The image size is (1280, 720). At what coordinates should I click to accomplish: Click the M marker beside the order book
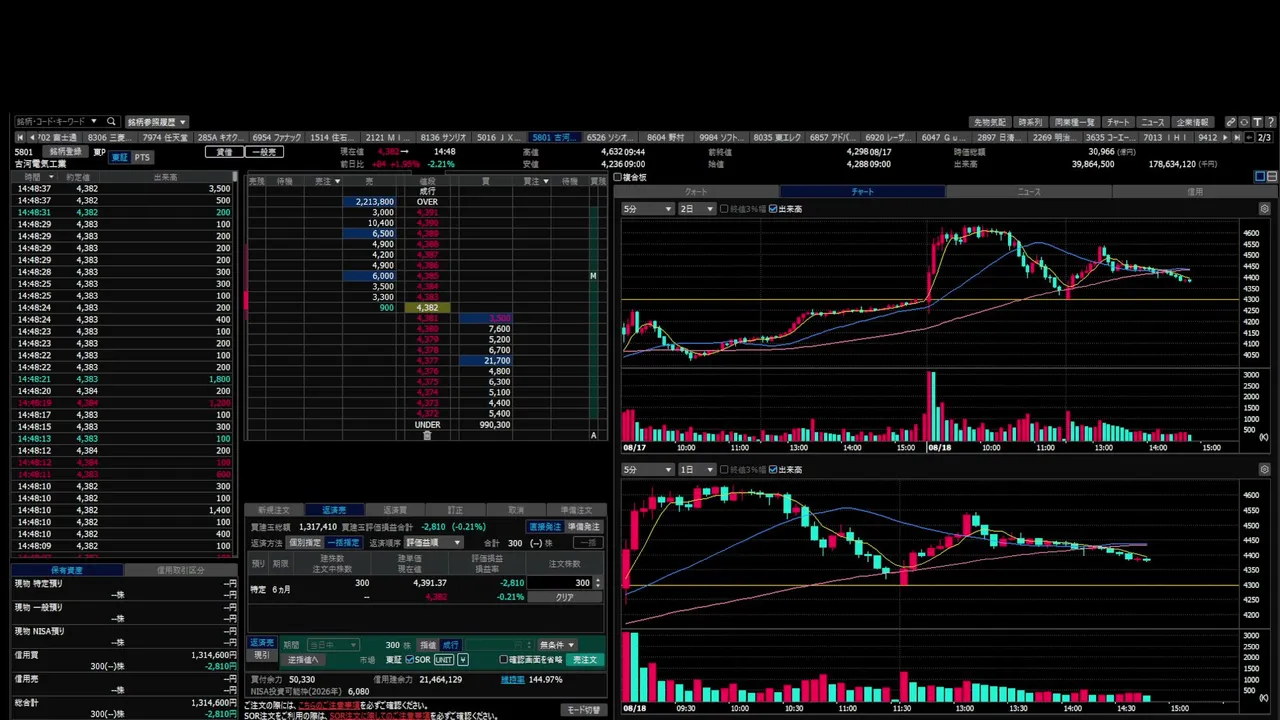(593, 276)
